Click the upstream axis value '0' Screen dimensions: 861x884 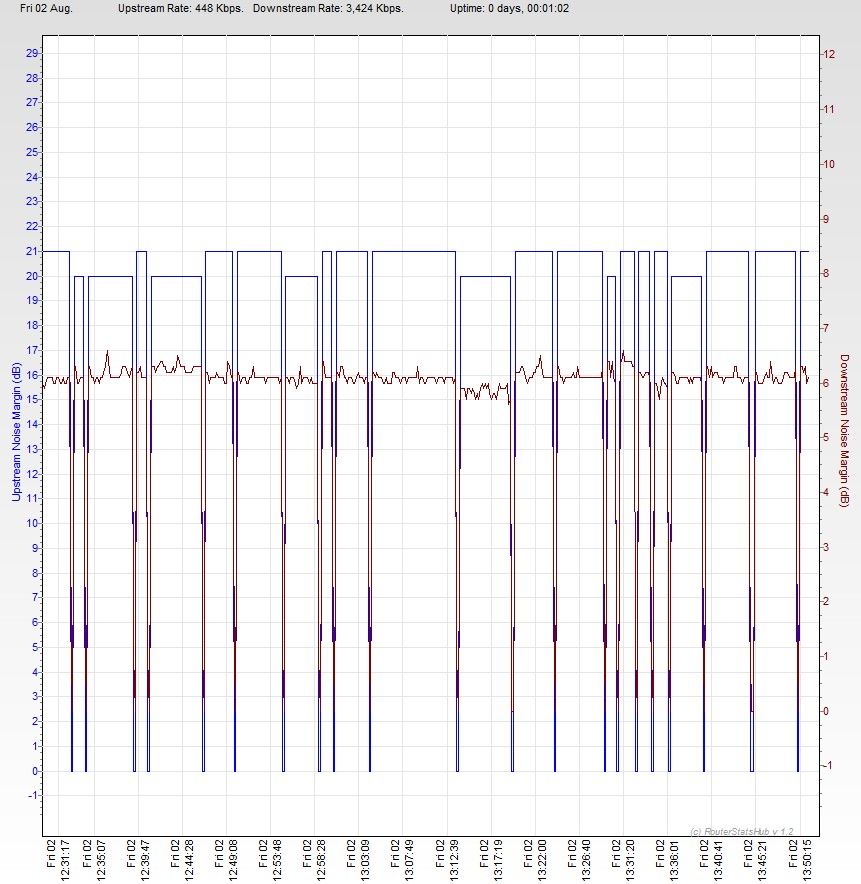35,771
